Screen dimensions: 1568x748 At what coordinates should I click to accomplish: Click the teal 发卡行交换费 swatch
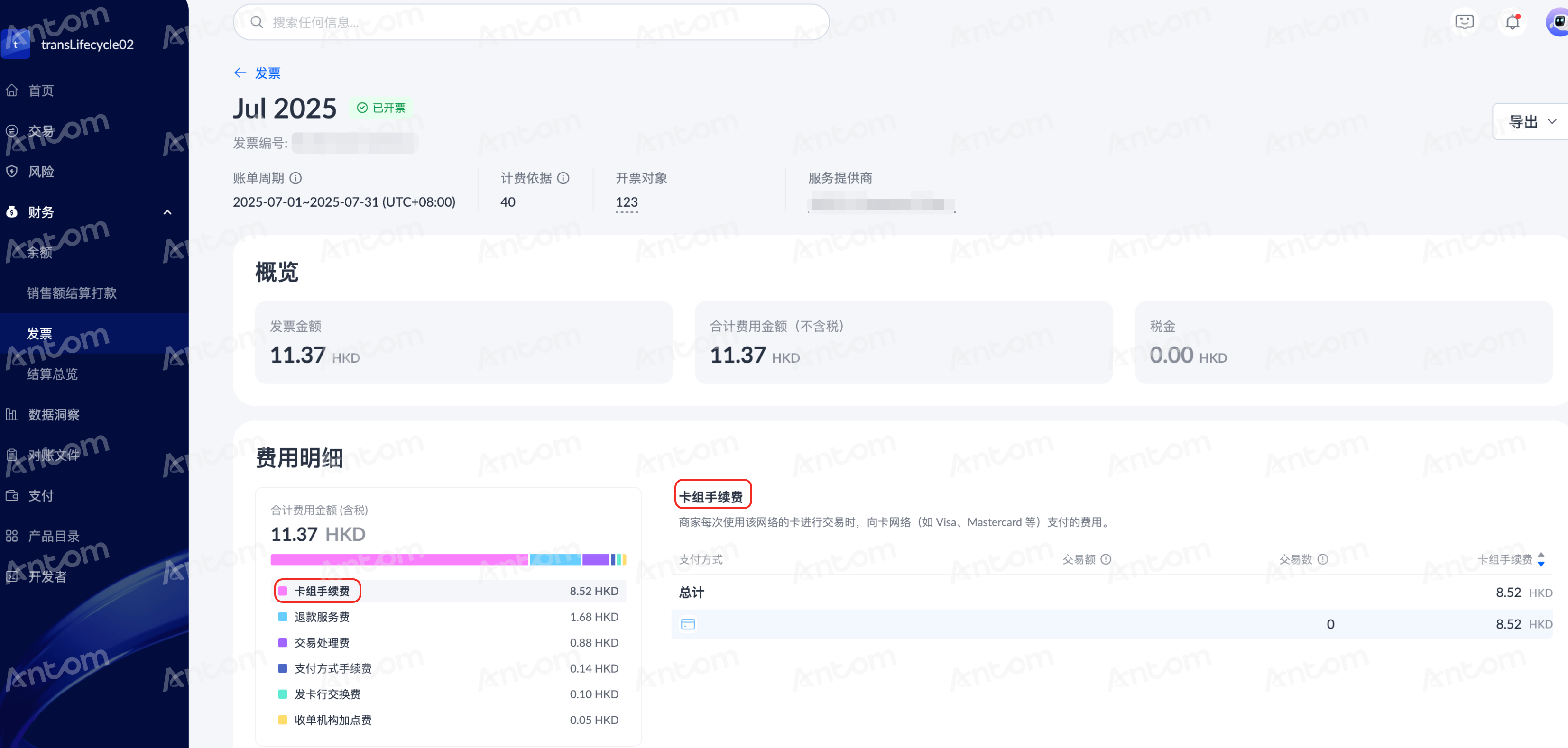tap(282, 694)
